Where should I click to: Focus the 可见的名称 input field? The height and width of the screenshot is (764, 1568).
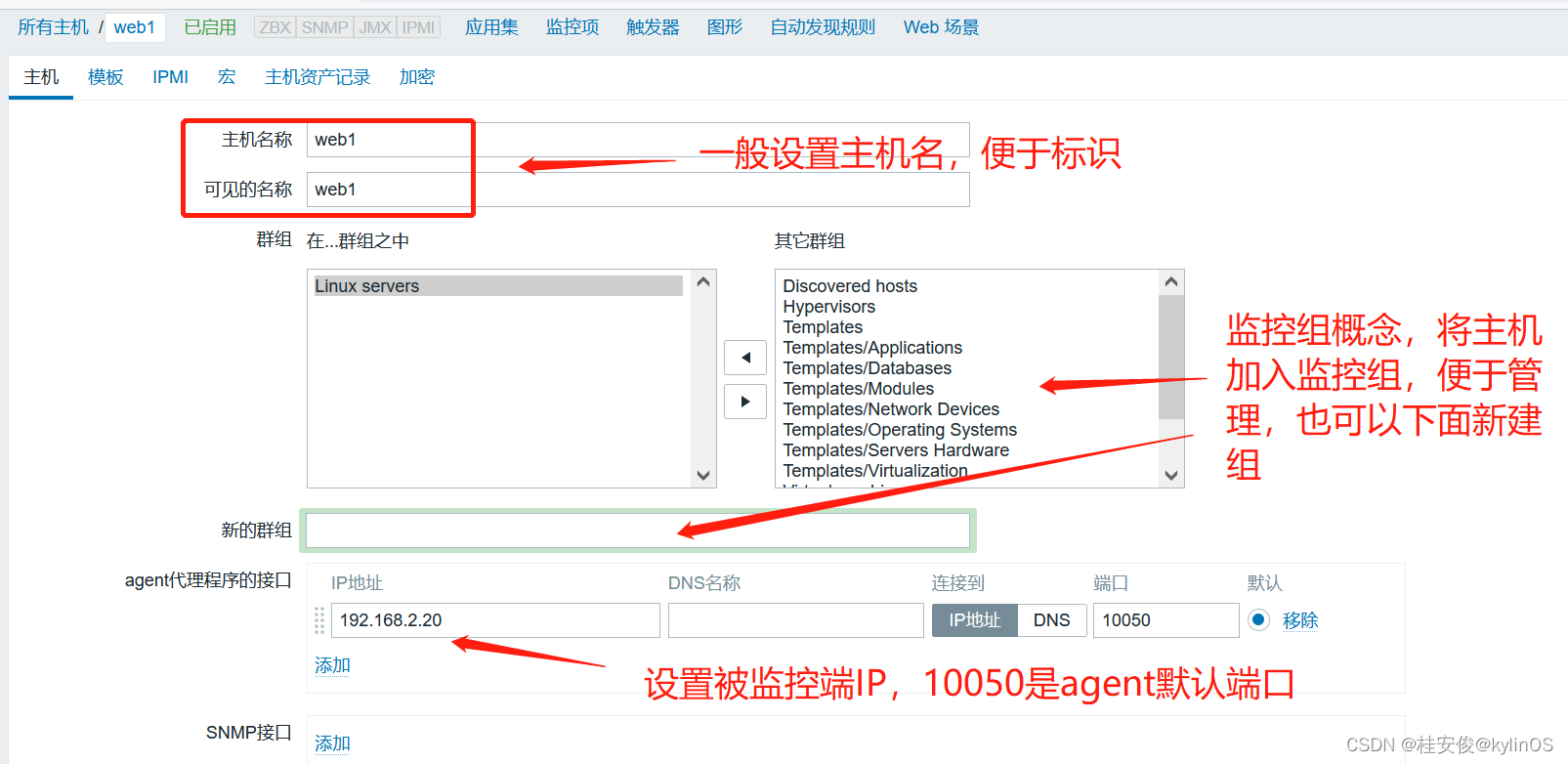coord(638,190)
